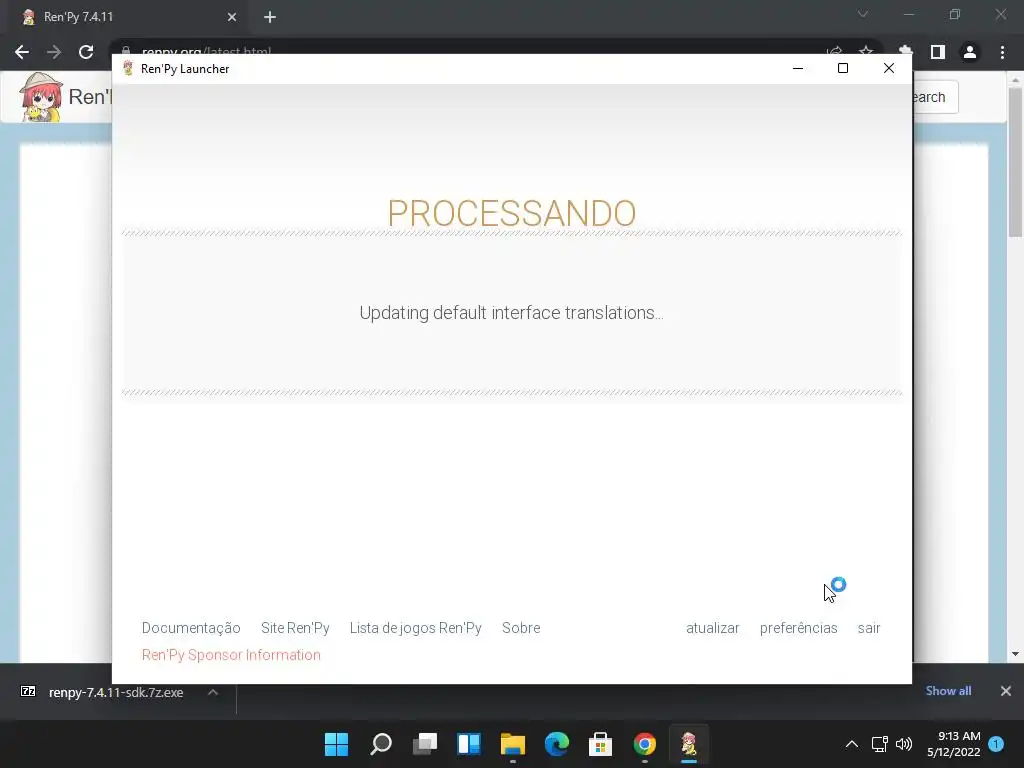Open clock showing 9:13 AM
Image resolution: width=1024 pixels, height=768 pixels.
point(953,744)
